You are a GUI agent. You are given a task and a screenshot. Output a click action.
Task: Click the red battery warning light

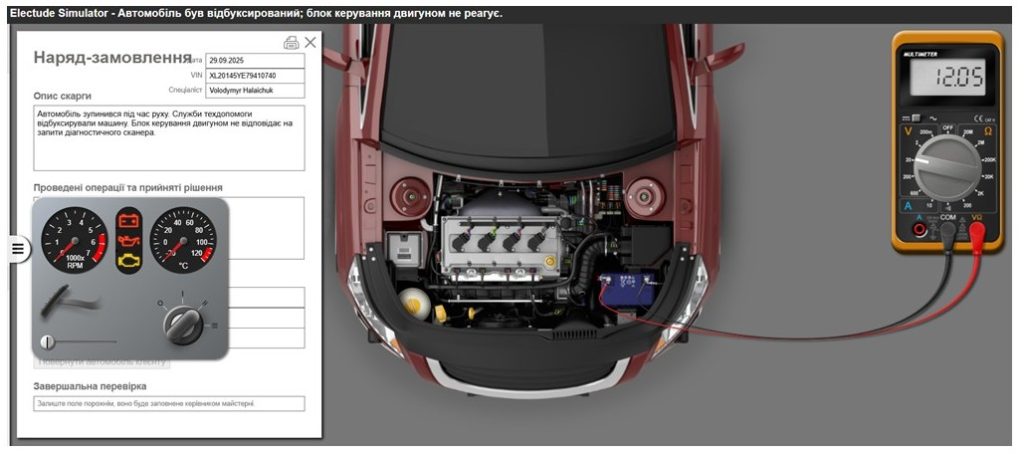click(x=129, y=218)
